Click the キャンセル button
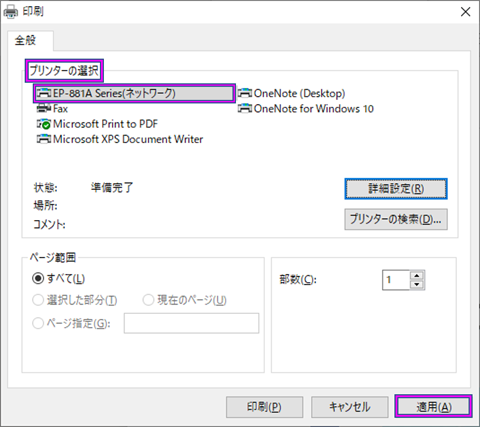The height and width of the screenshot is (427, 480). [350, 407]
